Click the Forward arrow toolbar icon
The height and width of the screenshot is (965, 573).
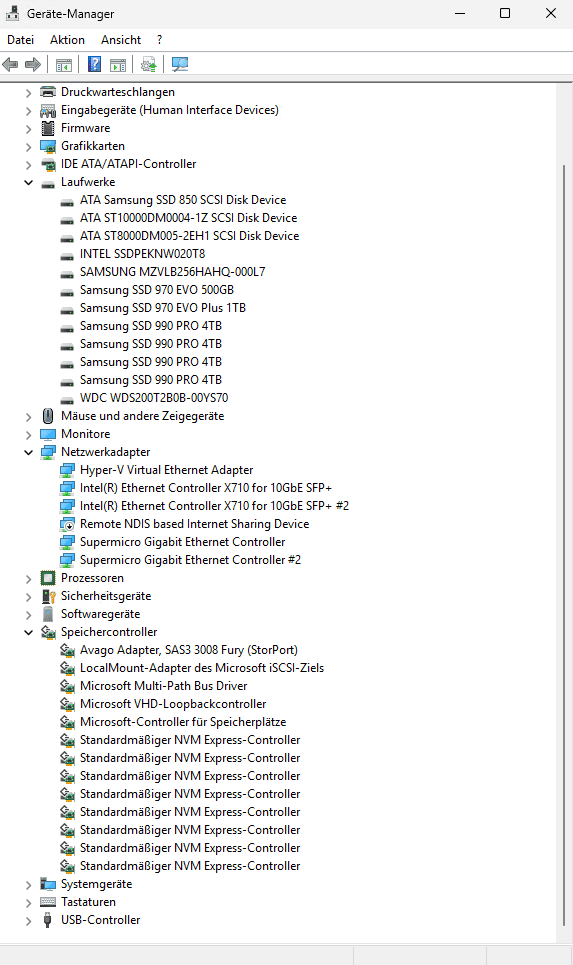pyautogui.click(x=33, y=64)
